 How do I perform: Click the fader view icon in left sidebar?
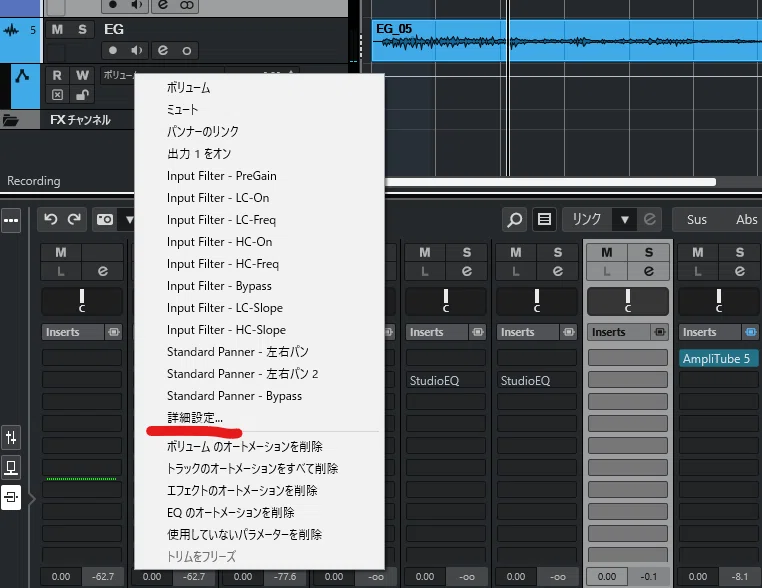[x=11, y=438]
